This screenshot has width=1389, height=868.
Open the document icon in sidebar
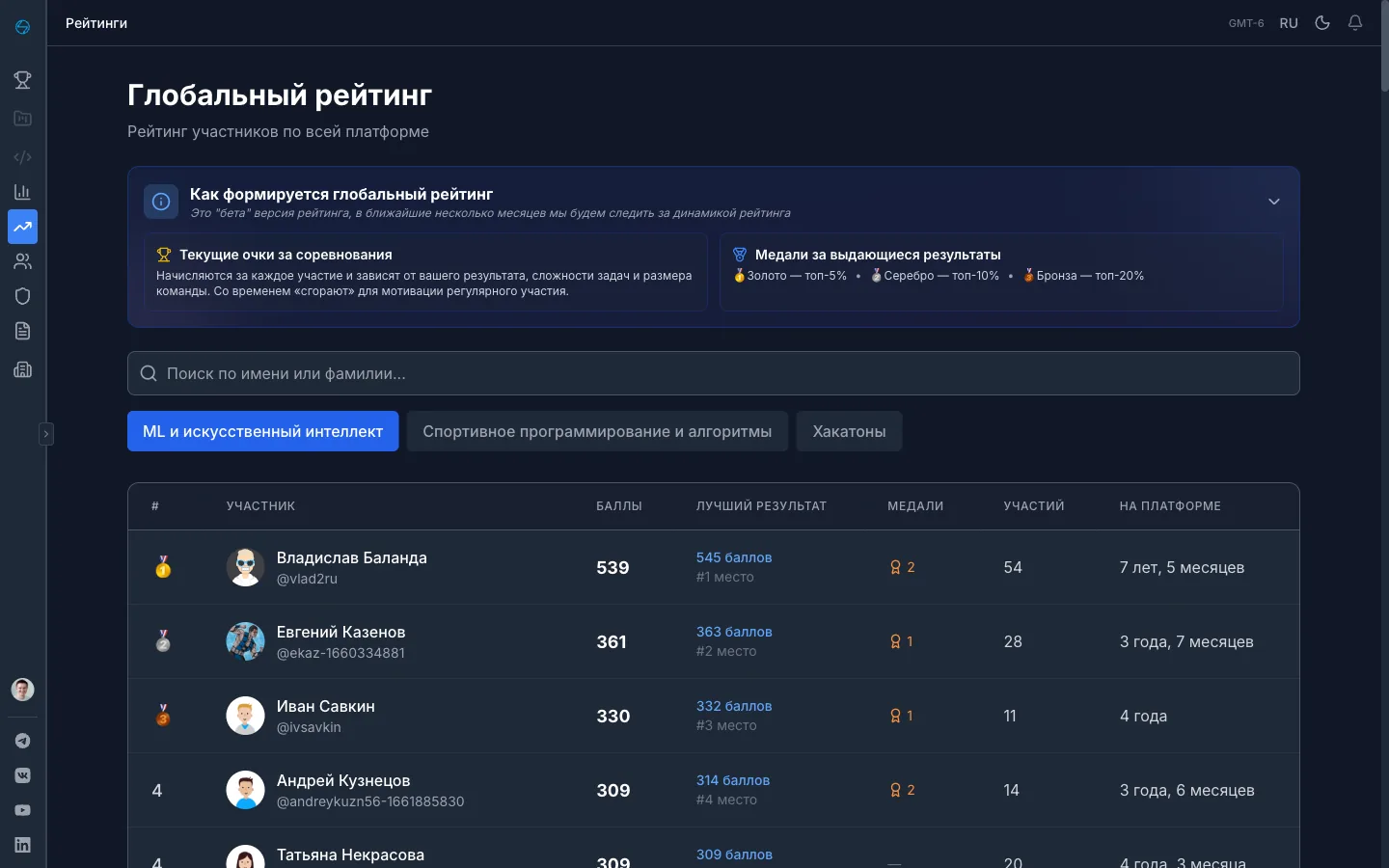click(22, 331)
